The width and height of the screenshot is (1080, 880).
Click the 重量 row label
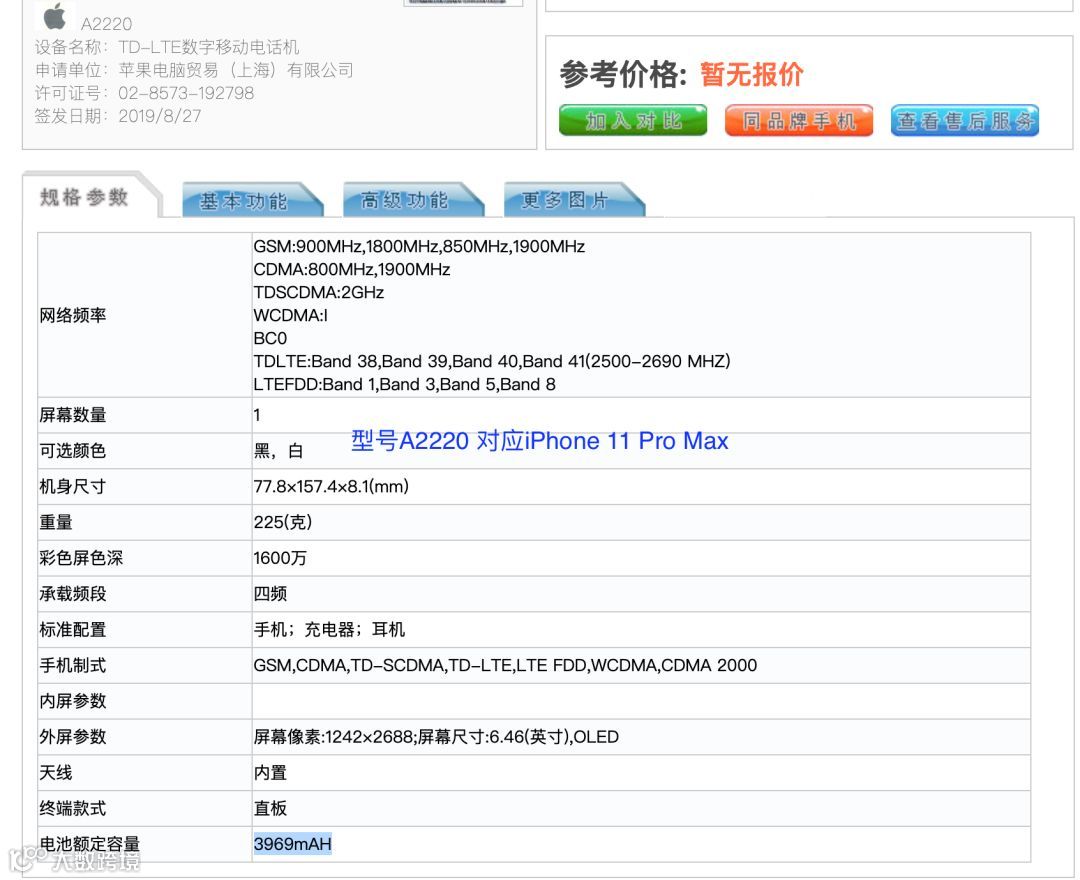[x=56, y=523]
